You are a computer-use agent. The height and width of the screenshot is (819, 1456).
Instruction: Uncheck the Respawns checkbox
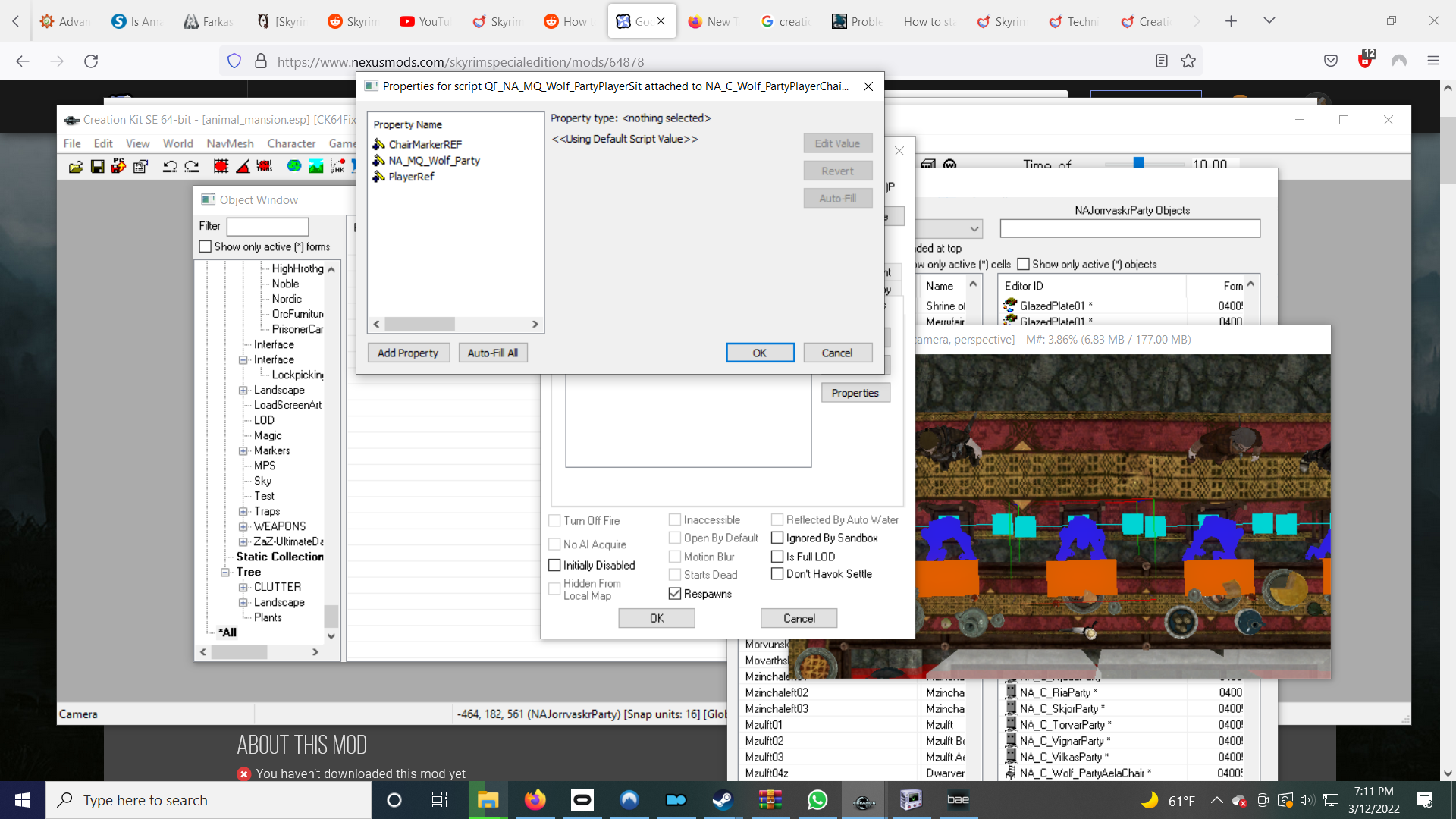click(x=675, y=594)
